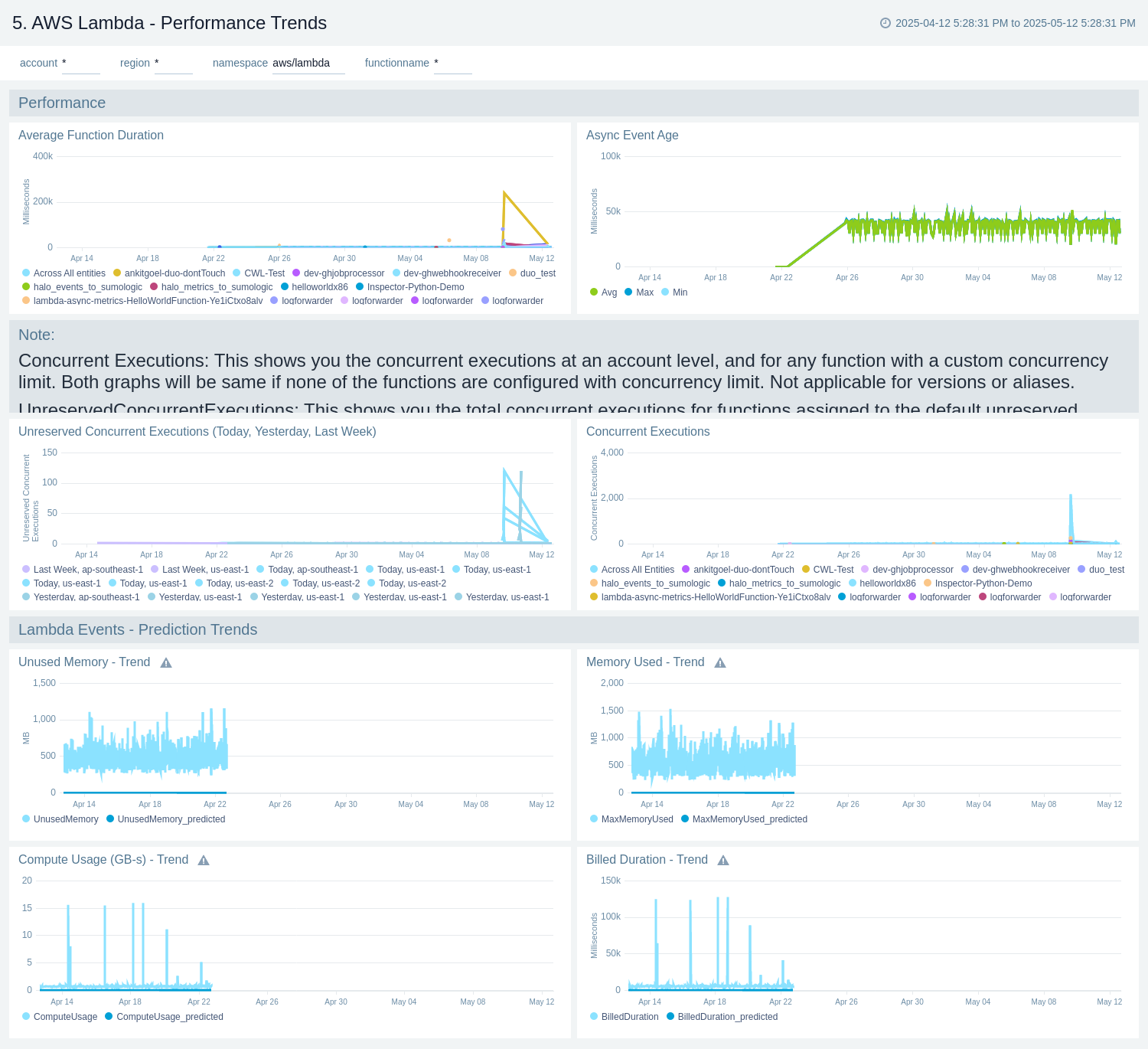Click the warning icon on Unused Memory - Trend
The image size is (1148, 1049).
coord(165,662)
